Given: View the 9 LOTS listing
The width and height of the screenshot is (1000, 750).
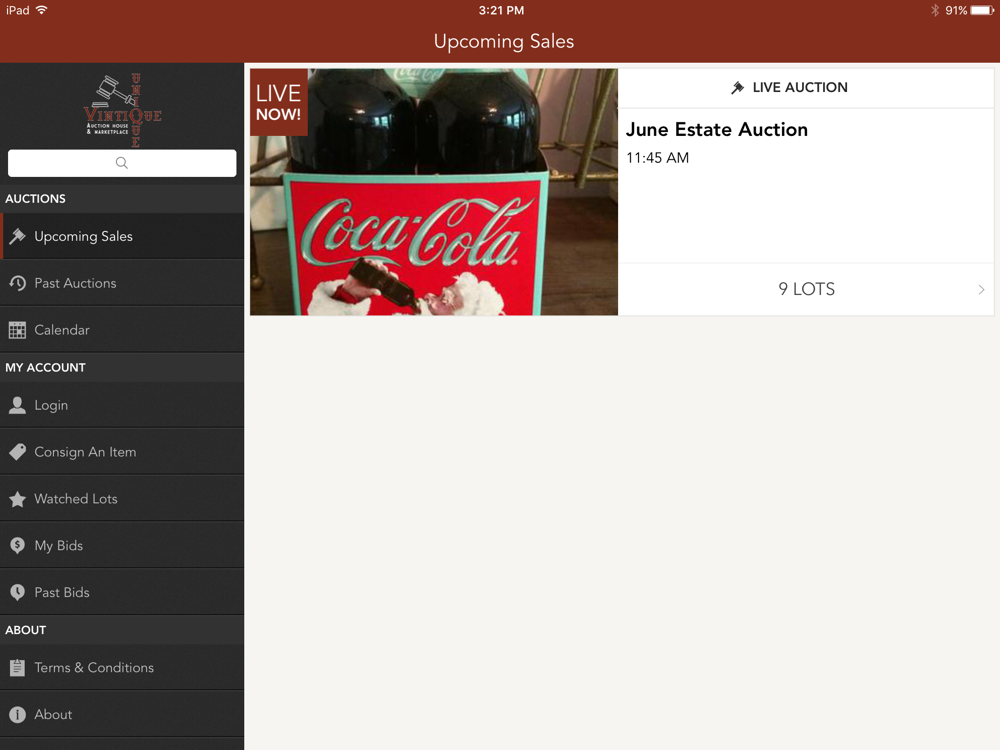Looking at the screenshot, I should coord(806,290).
